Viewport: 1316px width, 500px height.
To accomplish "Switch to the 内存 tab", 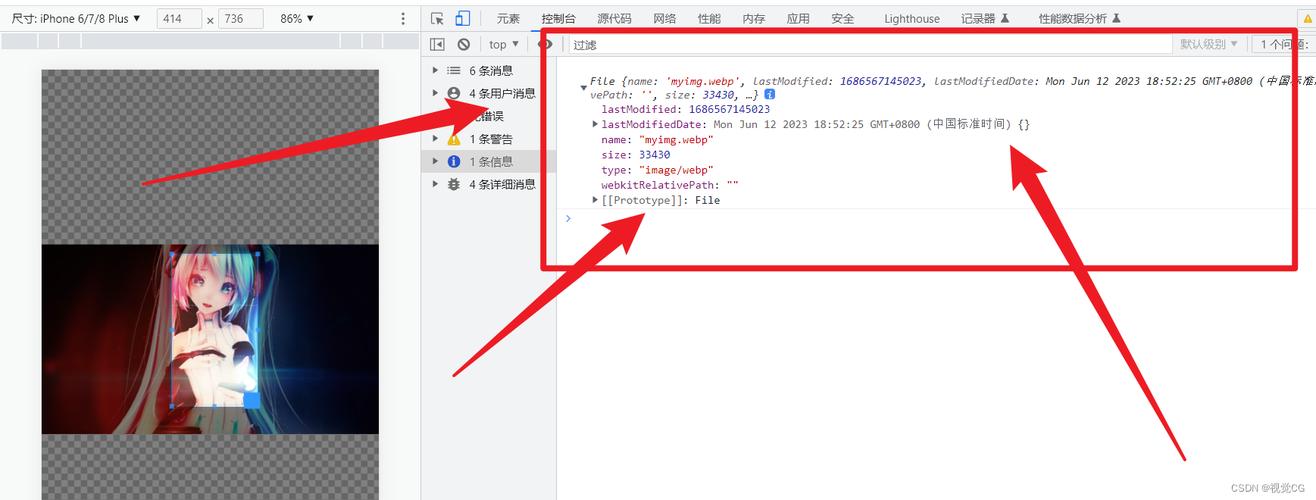I will coord(754,18).
